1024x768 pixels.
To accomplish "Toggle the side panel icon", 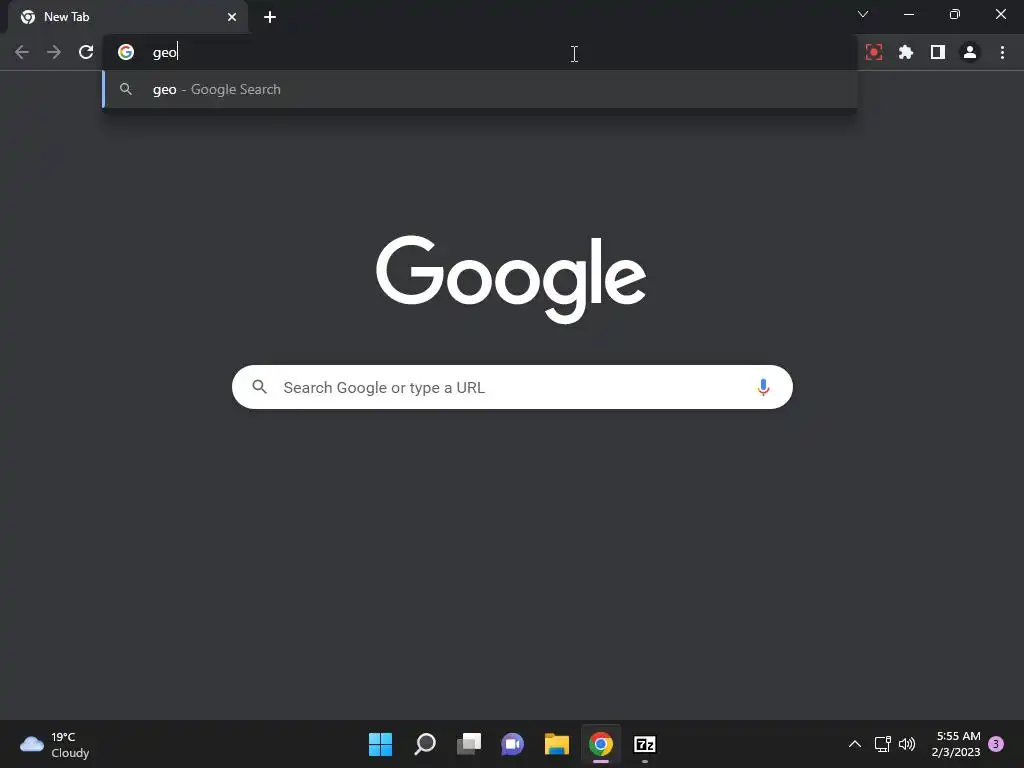I will tap(938, 52).
